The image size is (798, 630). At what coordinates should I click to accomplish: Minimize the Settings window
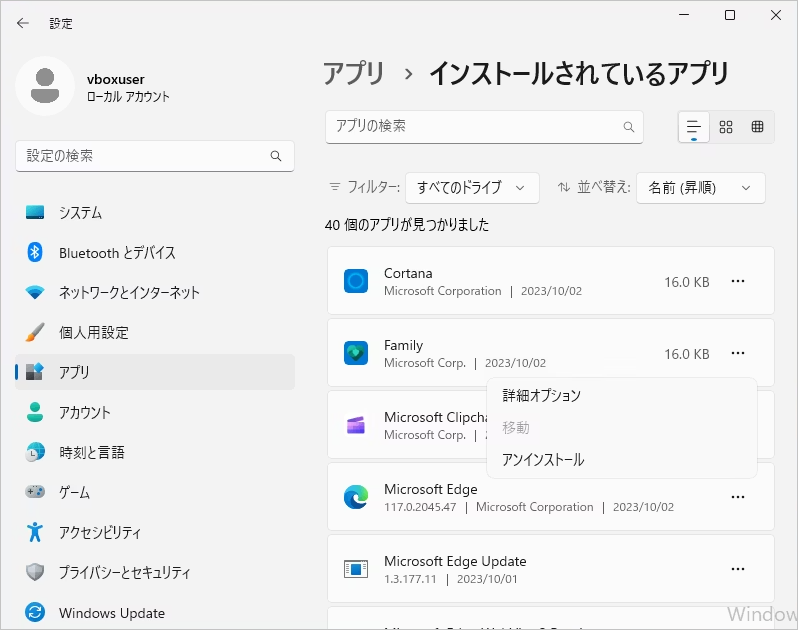pyautogui.click(x=684, y=15)
